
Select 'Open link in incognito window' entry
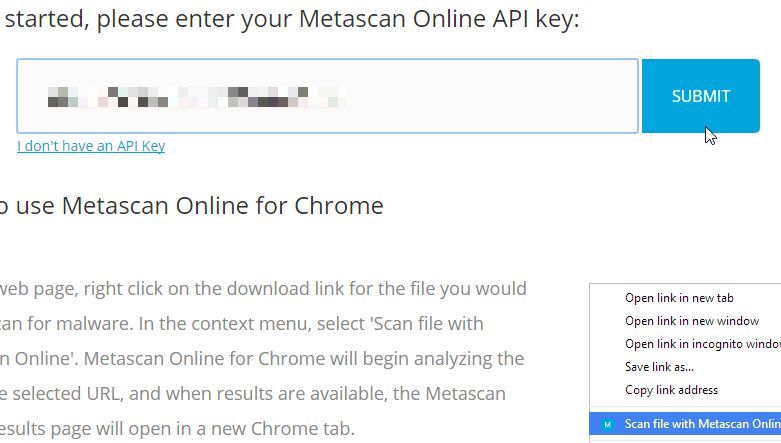point(702,344)
